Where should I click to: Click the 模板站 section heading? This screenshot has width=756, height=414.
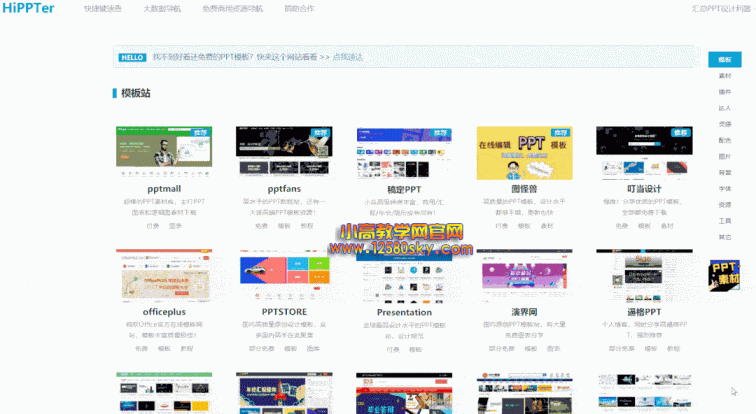click(135, 93)
